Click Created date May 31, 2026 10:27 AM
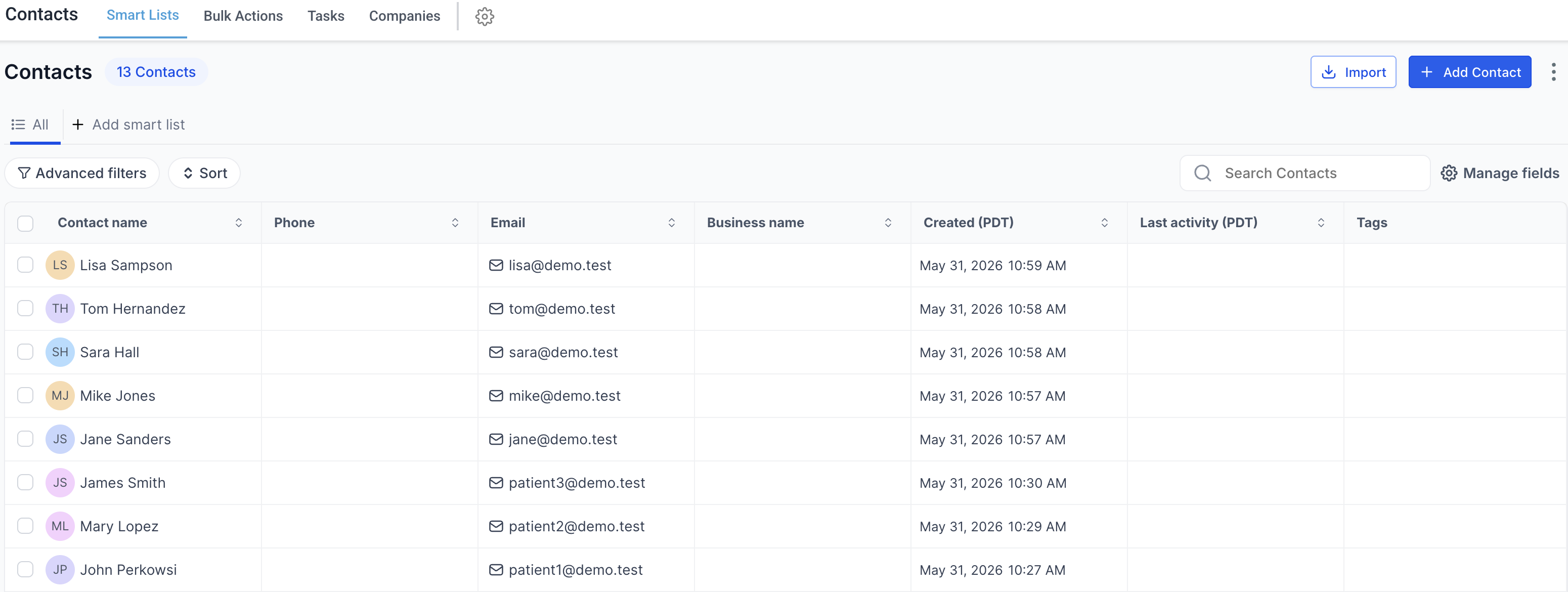The height and width of the screenshot is (592, 1568). [x=992, y=570]
